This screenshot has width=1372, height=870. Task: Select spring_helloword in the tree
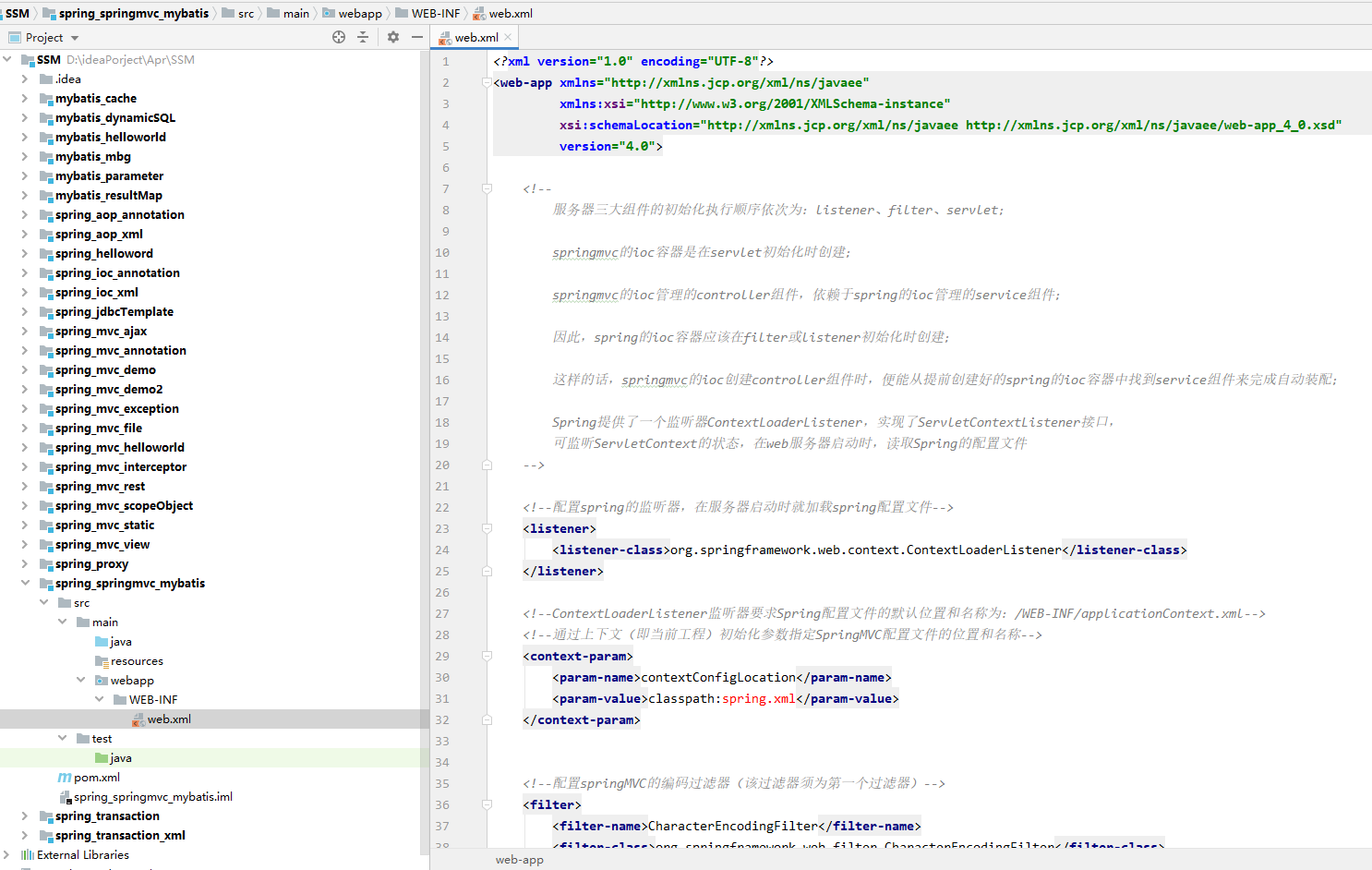coord(103,253)
